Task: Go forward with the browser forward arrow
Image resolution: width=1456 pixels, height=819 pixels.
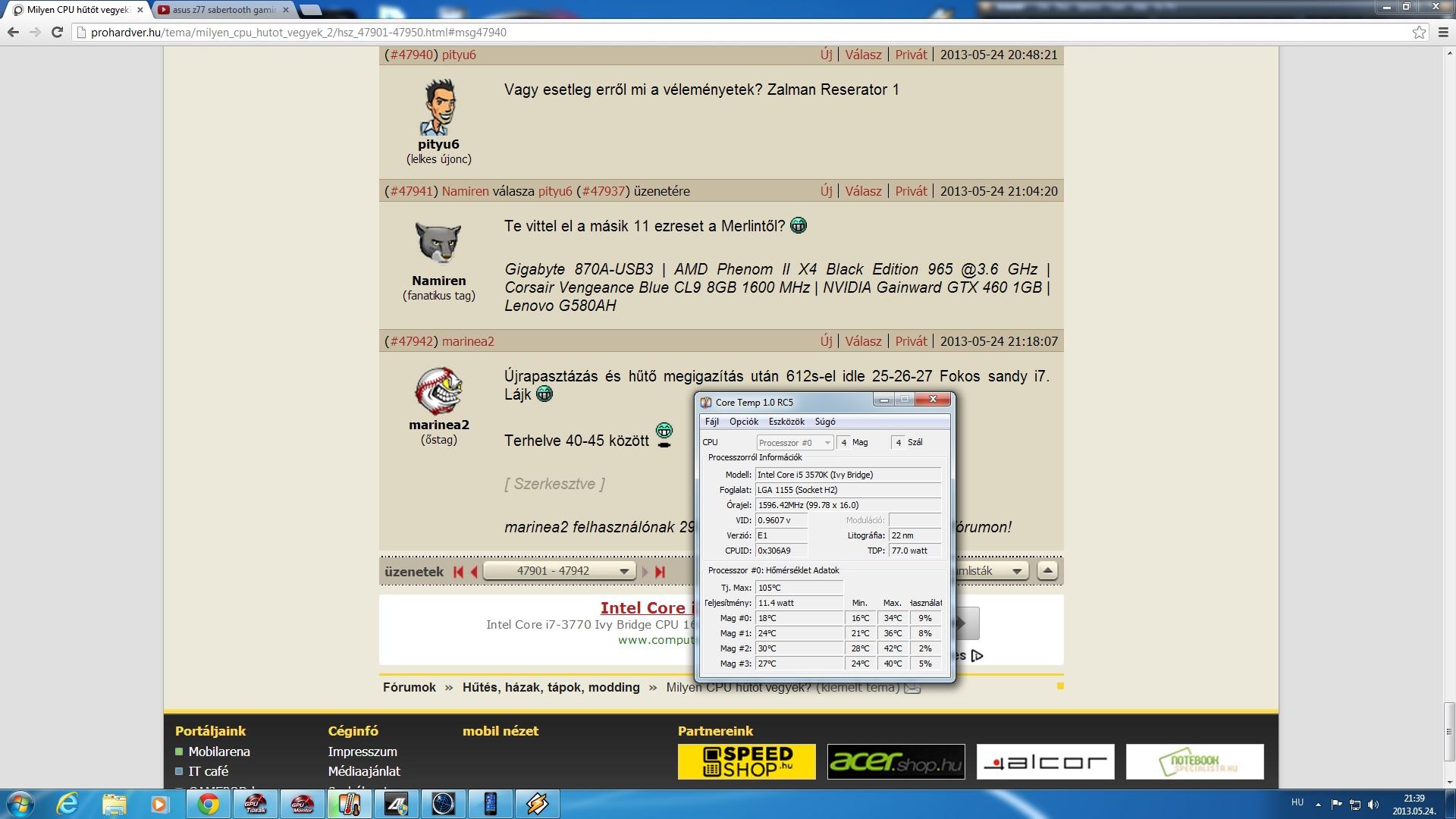Action: tap(35, 32)
